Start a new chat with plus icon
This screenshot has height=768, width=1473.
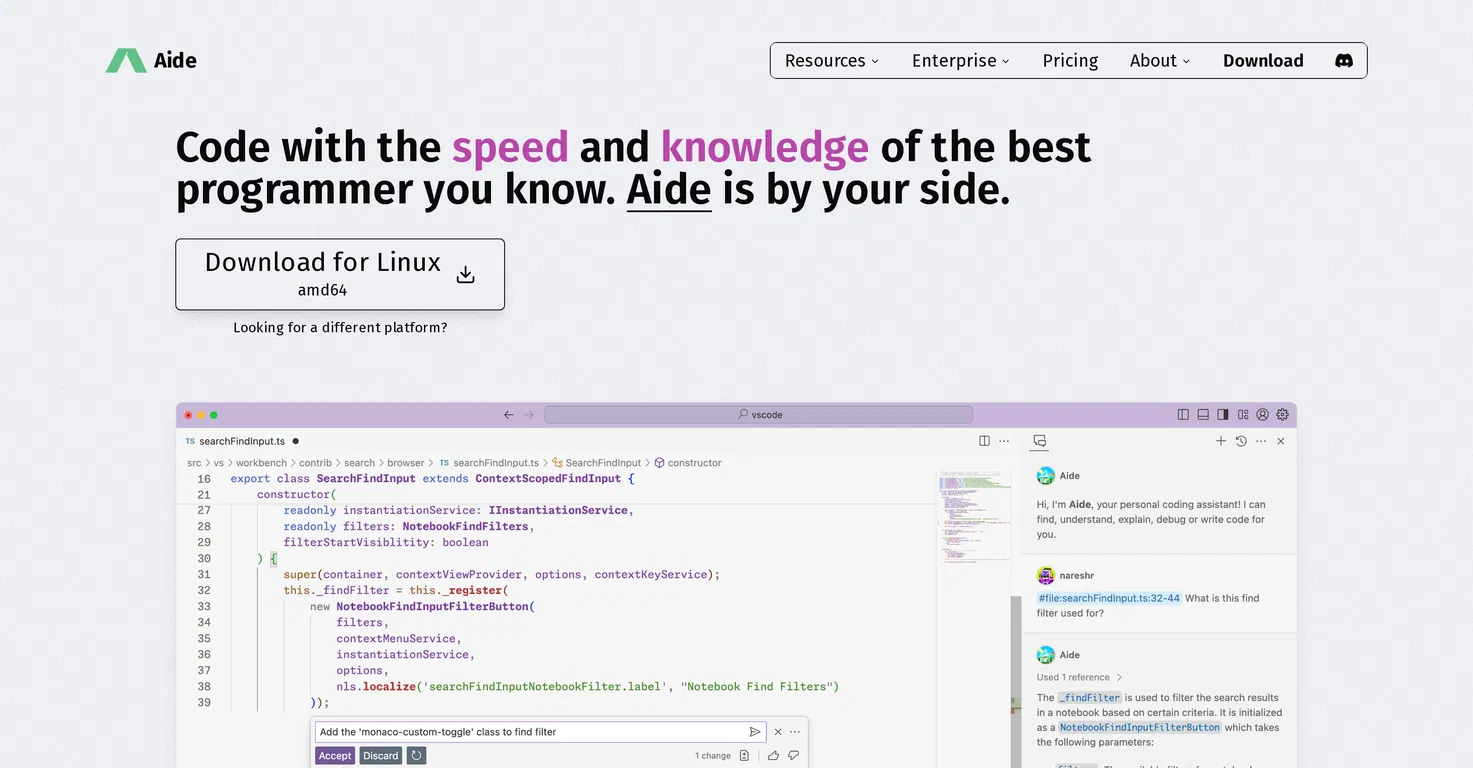click(x=1221, y=441)
